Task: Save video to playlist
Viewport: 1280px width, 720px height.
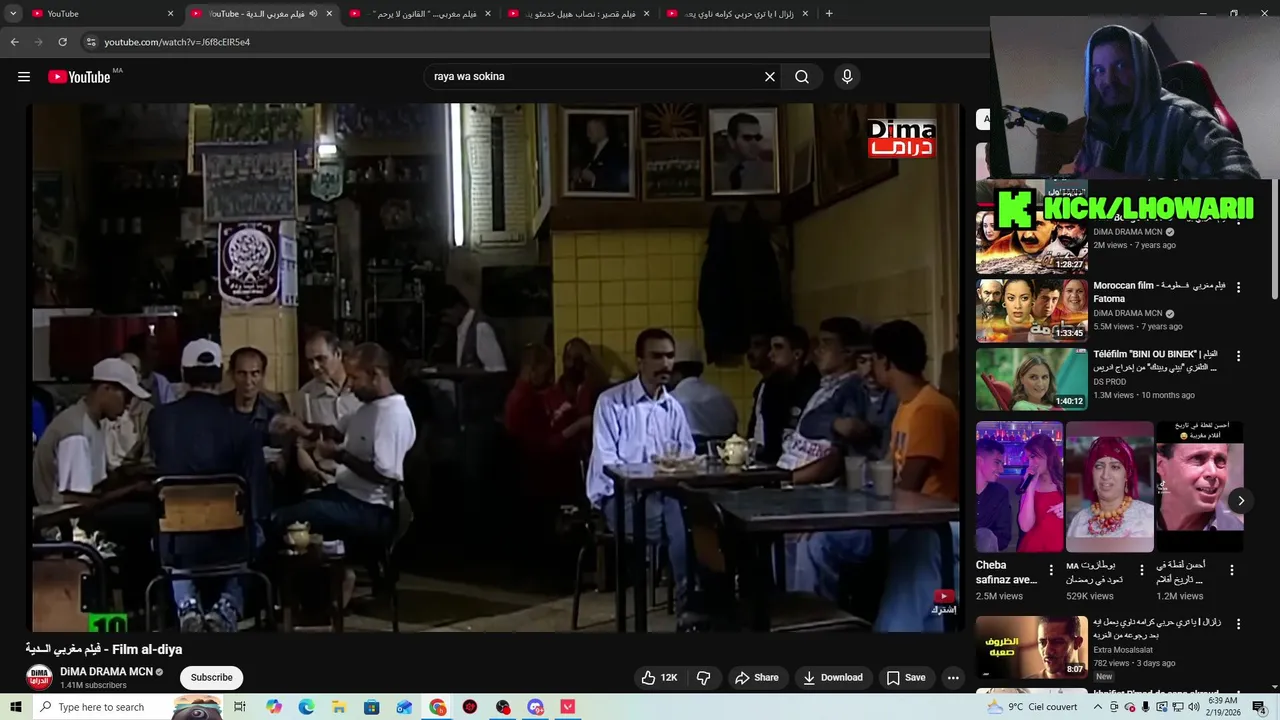Action: click(906, 677)
